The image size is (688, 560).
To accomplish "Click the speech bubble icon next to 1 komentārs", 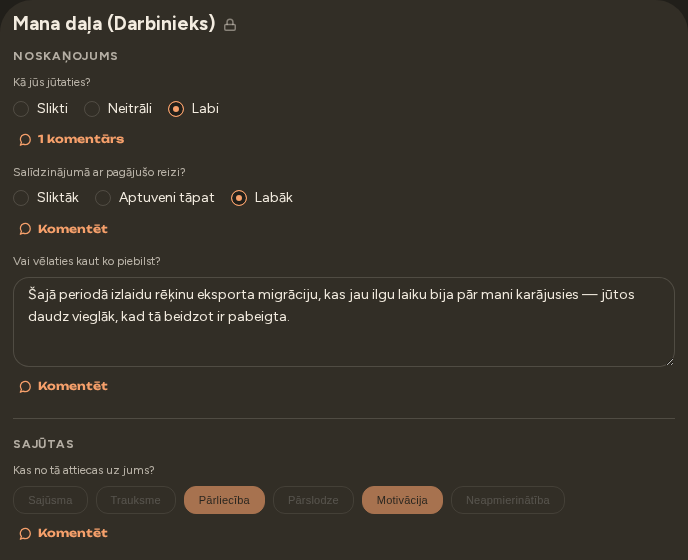I will [25, 140].
